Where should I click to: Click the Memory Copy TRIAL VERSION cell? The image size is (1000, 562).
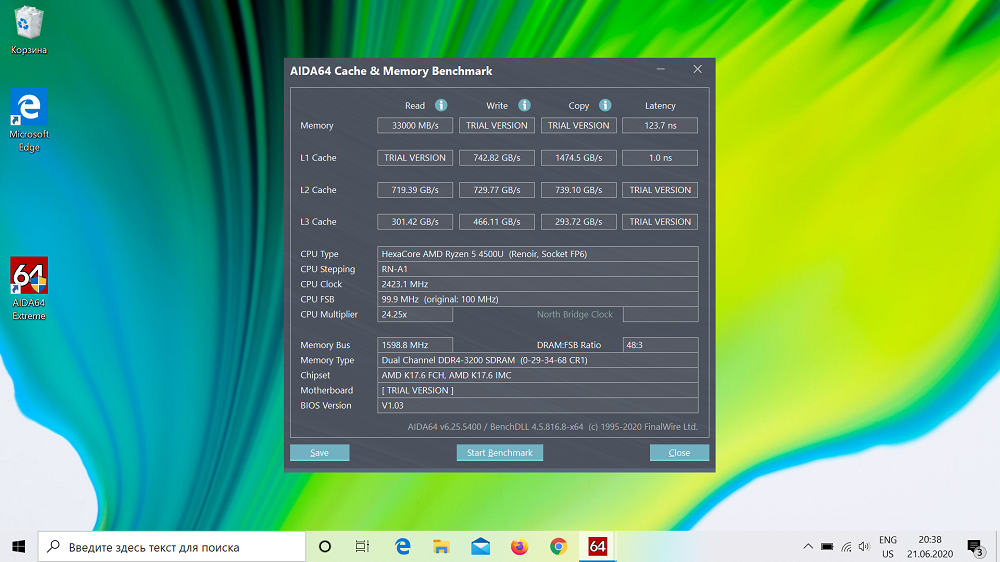[578, 126]
